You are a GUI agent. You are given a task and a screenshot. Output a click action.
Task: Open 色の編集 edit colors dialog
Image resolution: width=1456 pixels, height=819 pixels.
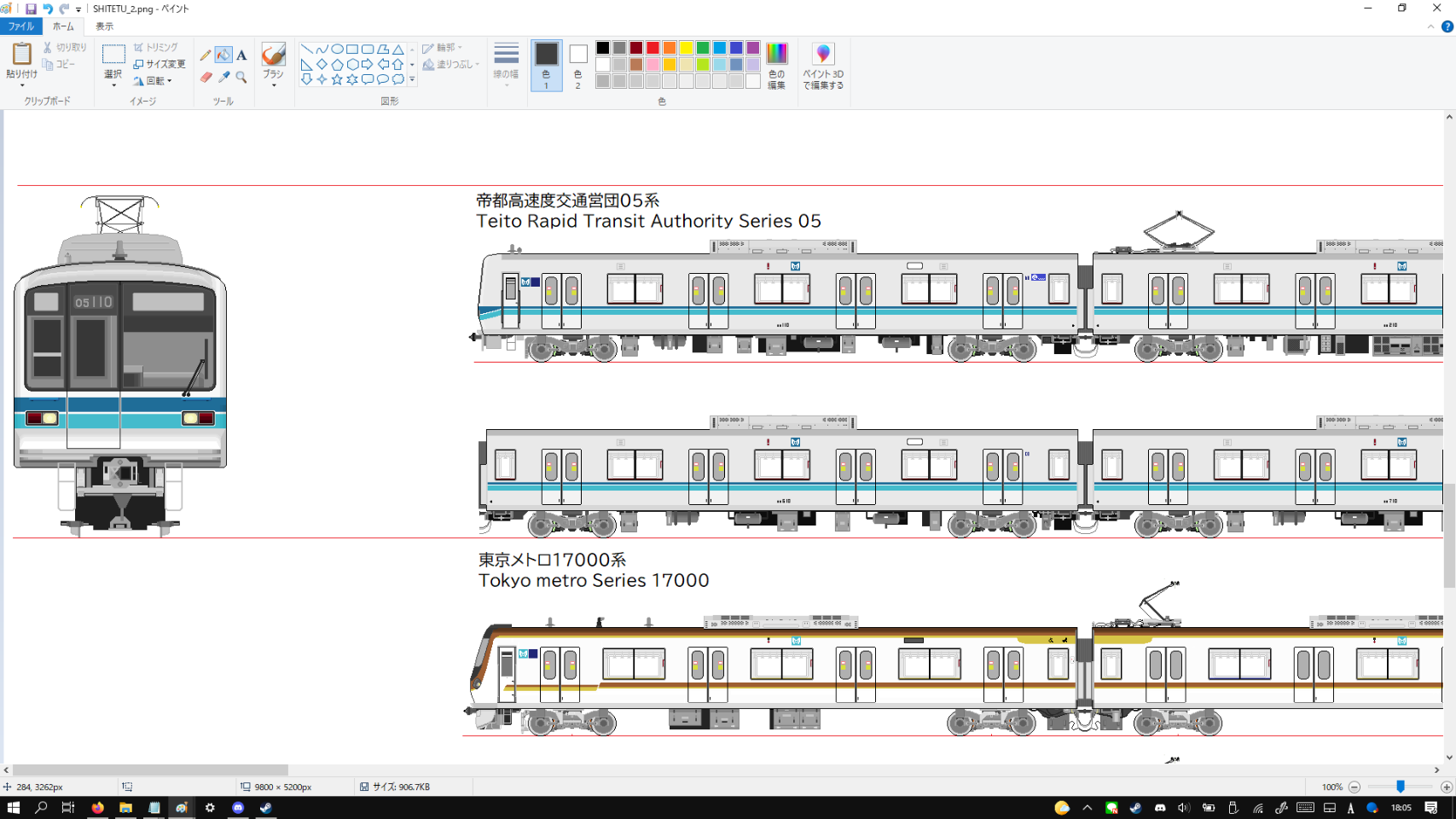pyautogui.click(x=776, y=65)
